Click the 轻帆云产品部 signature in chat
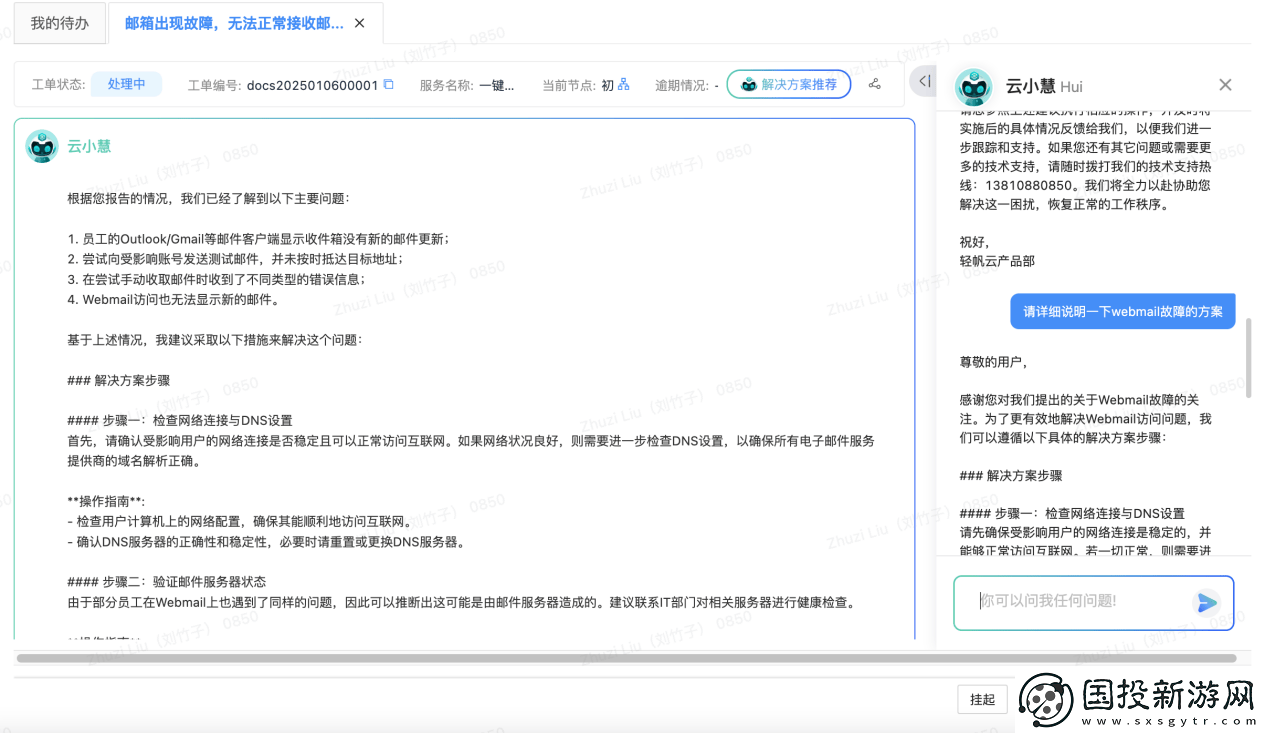 [x=997, y=261]
